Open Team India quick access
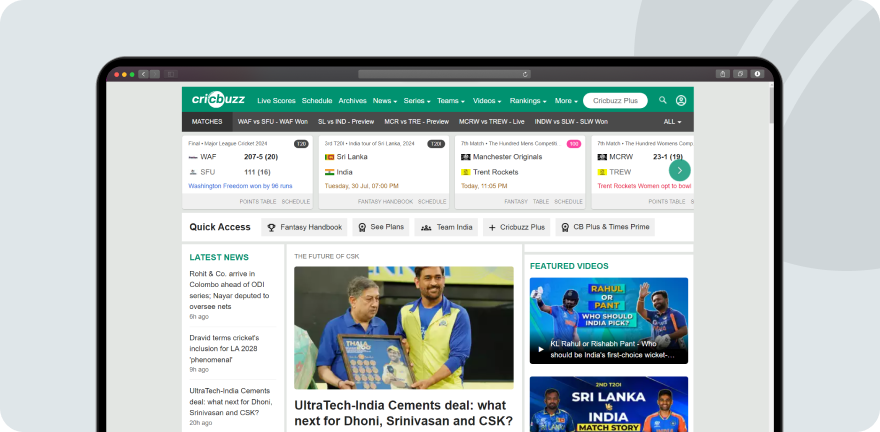The width and height of the screenshot is (880, 432). pyautogui.click(x=446, y=227)
